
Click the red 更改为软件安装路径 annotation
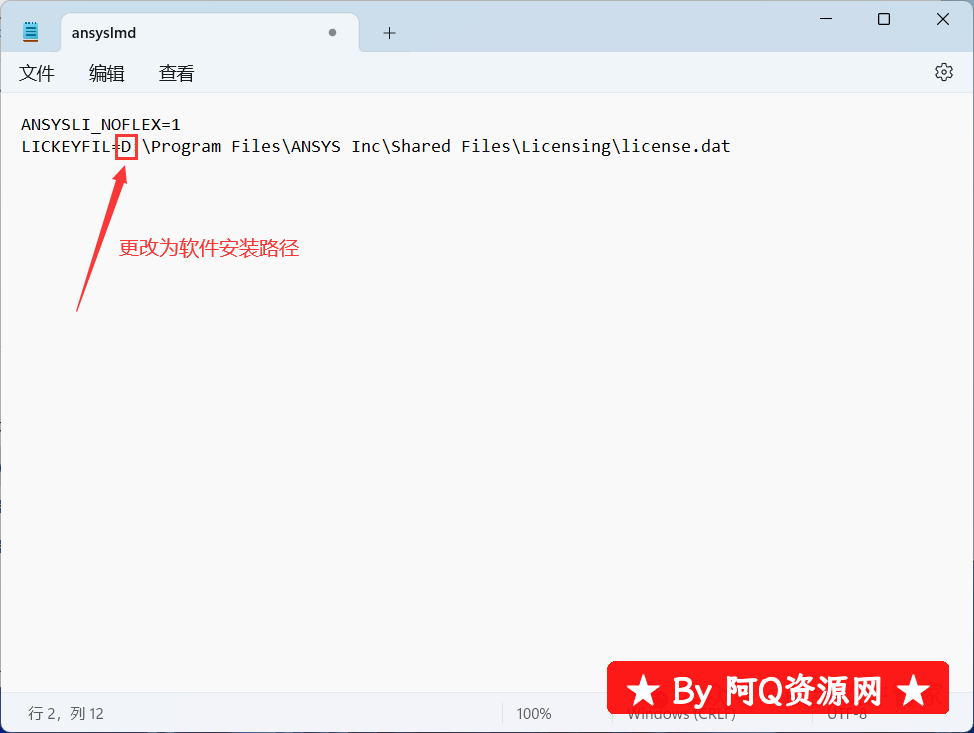[x=209, y=248]
